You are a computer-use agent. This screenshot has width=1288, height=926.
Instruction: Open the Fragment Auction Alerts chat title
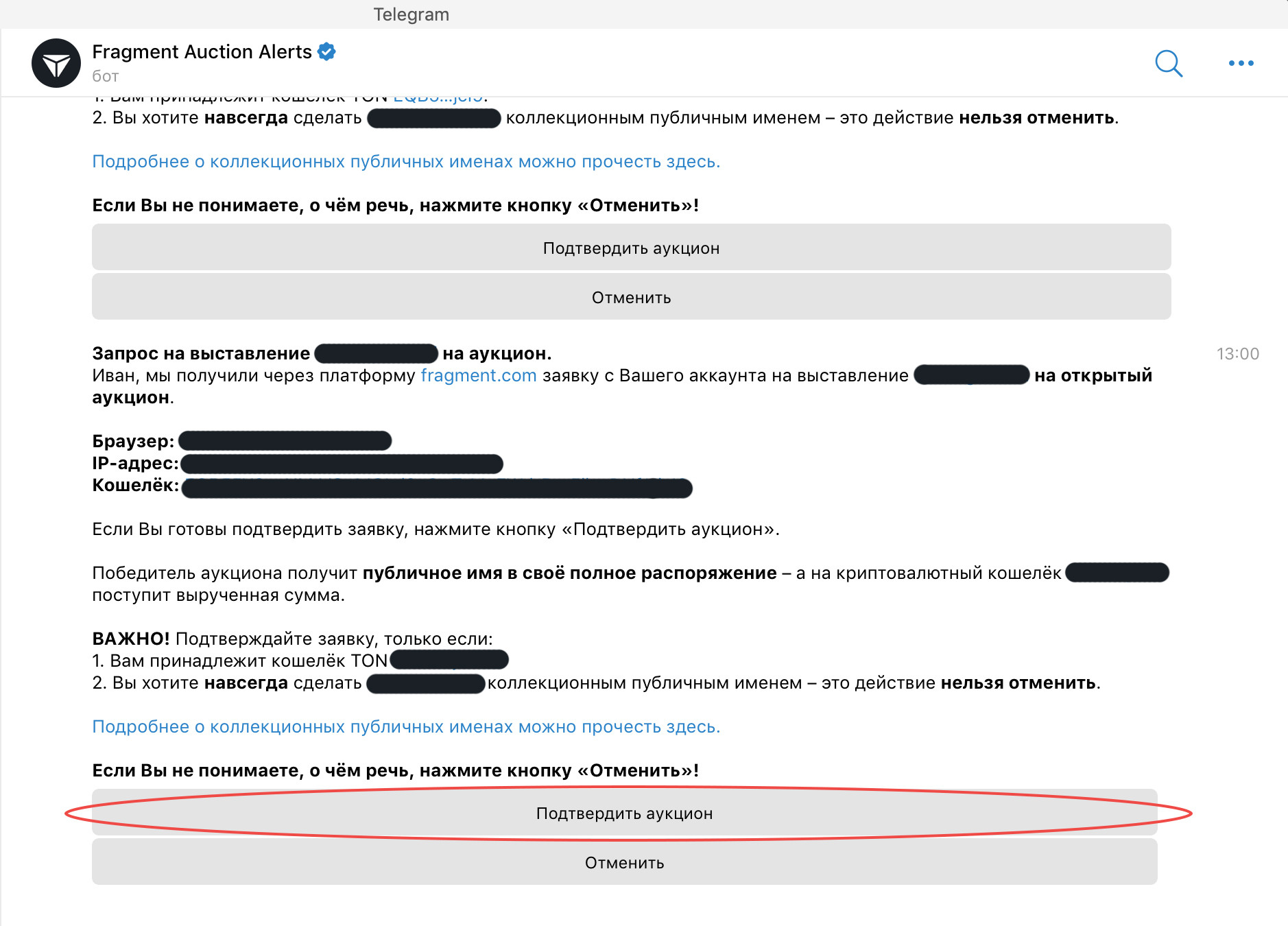(x=202, y=51)
